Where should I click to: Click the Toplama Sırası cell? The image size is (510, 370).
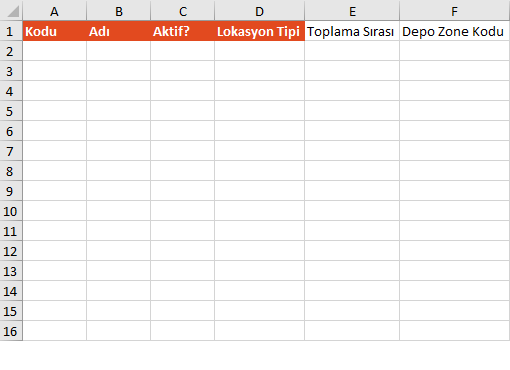tap(352, 31)
